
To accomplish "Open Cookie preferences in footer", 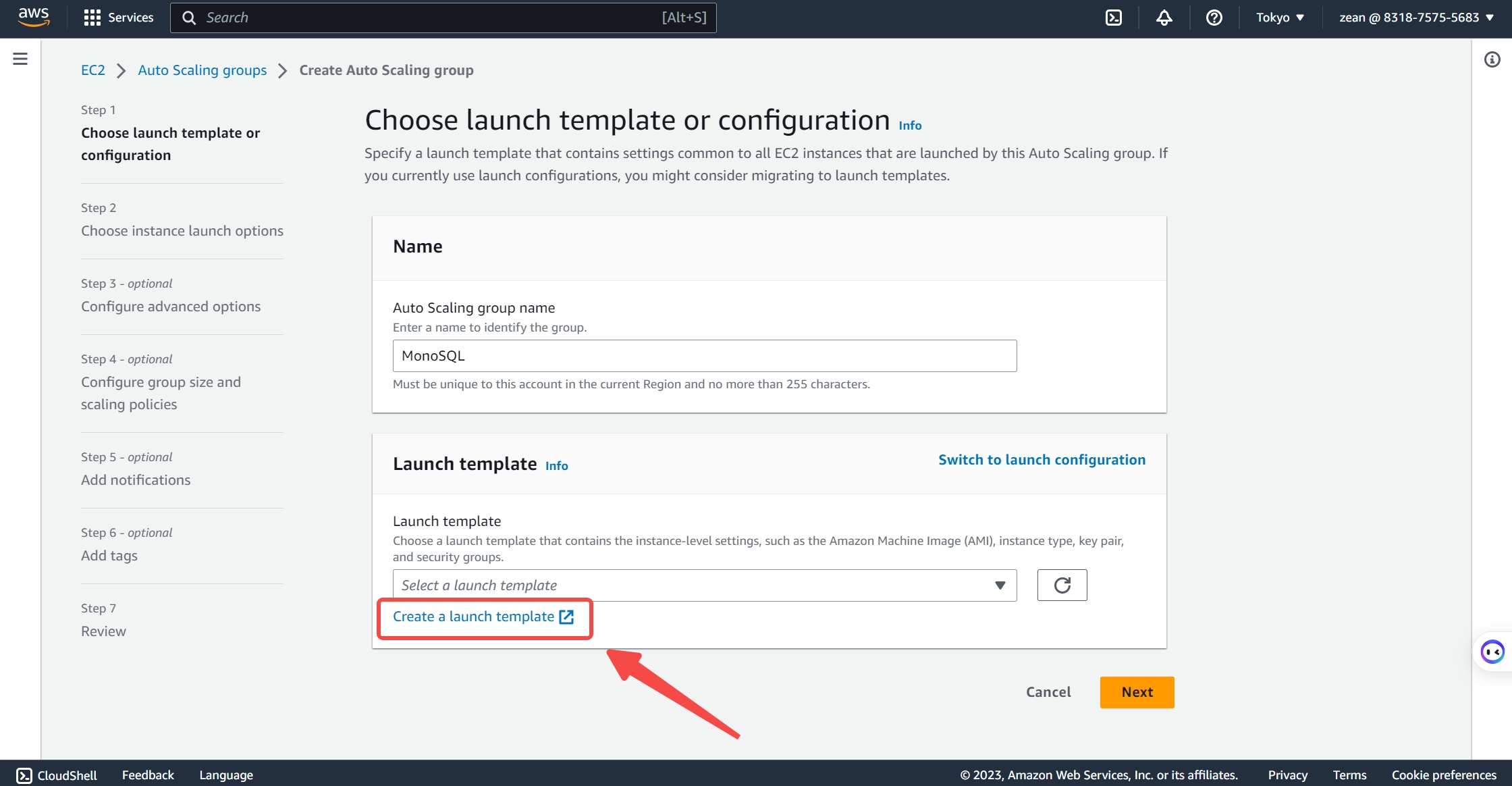I will (x=1444, y=775).
